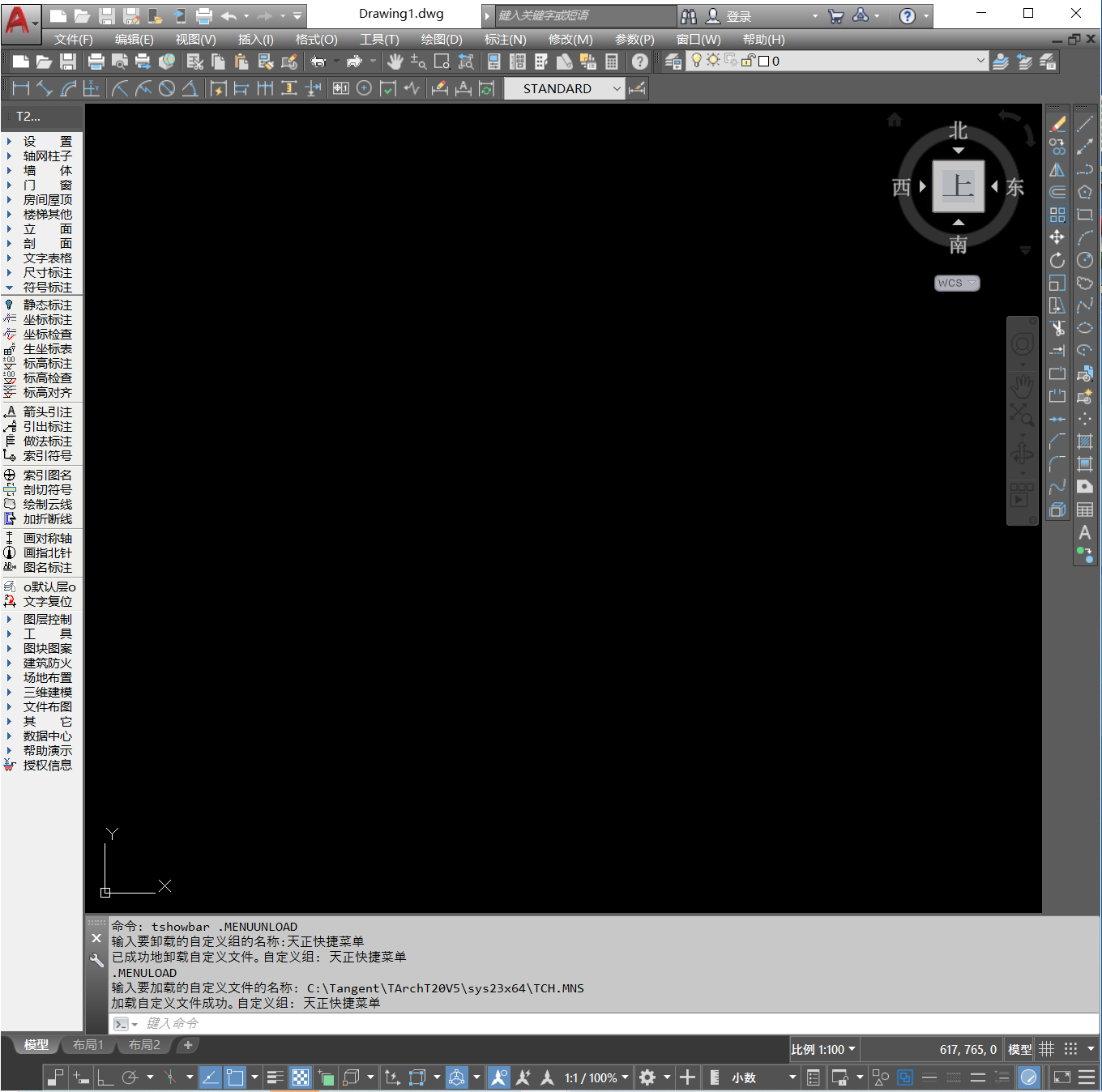Image resolution: width=1102 pixels, height=1092 pixels.
Task: Click the Erase tool in Modify toolbar
Action: point(1057,124)
